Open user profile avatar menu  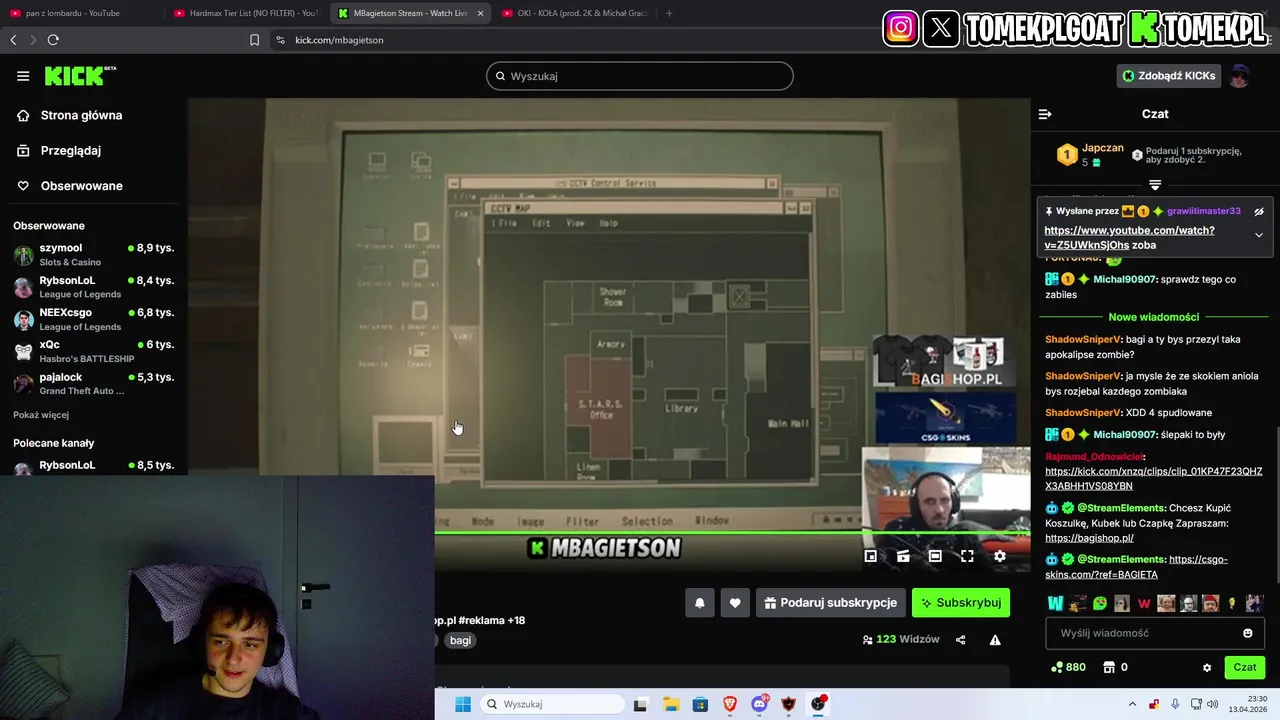1240,76
